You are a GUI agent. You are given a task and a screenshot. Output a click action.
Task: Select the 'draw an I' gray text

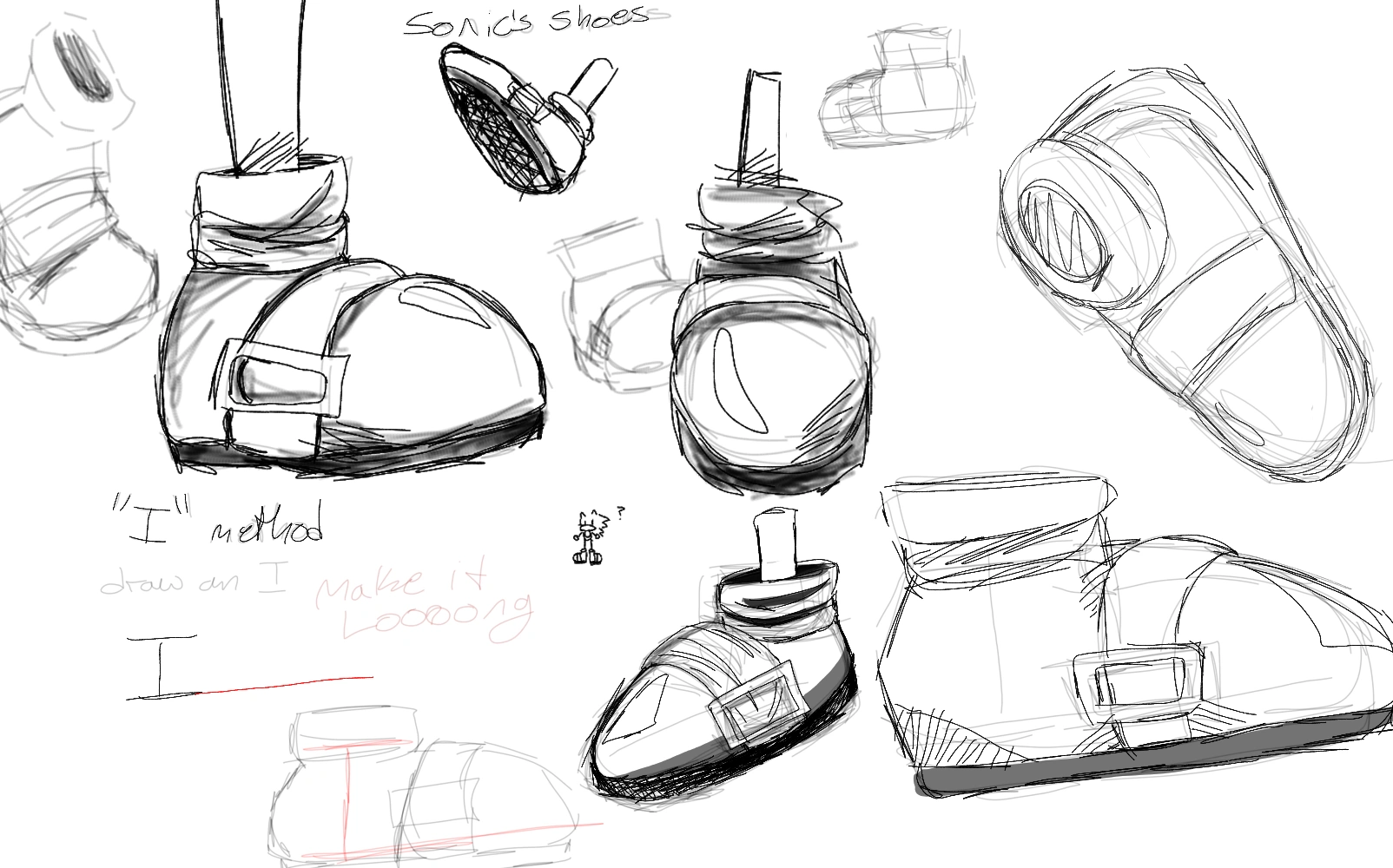click(x=191, y=582)
